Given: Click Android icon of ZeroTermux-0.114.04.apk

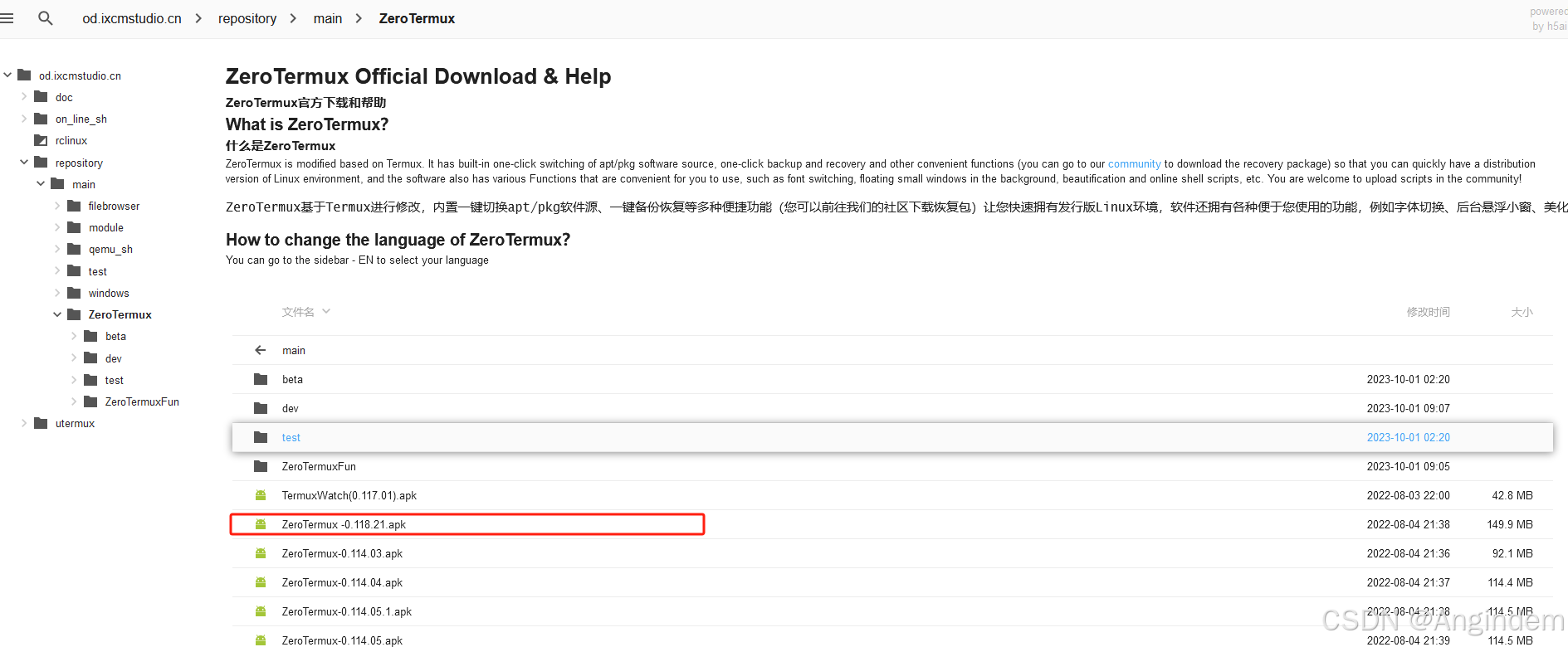Looking at the screenshot, I should (x=261, y=582).
